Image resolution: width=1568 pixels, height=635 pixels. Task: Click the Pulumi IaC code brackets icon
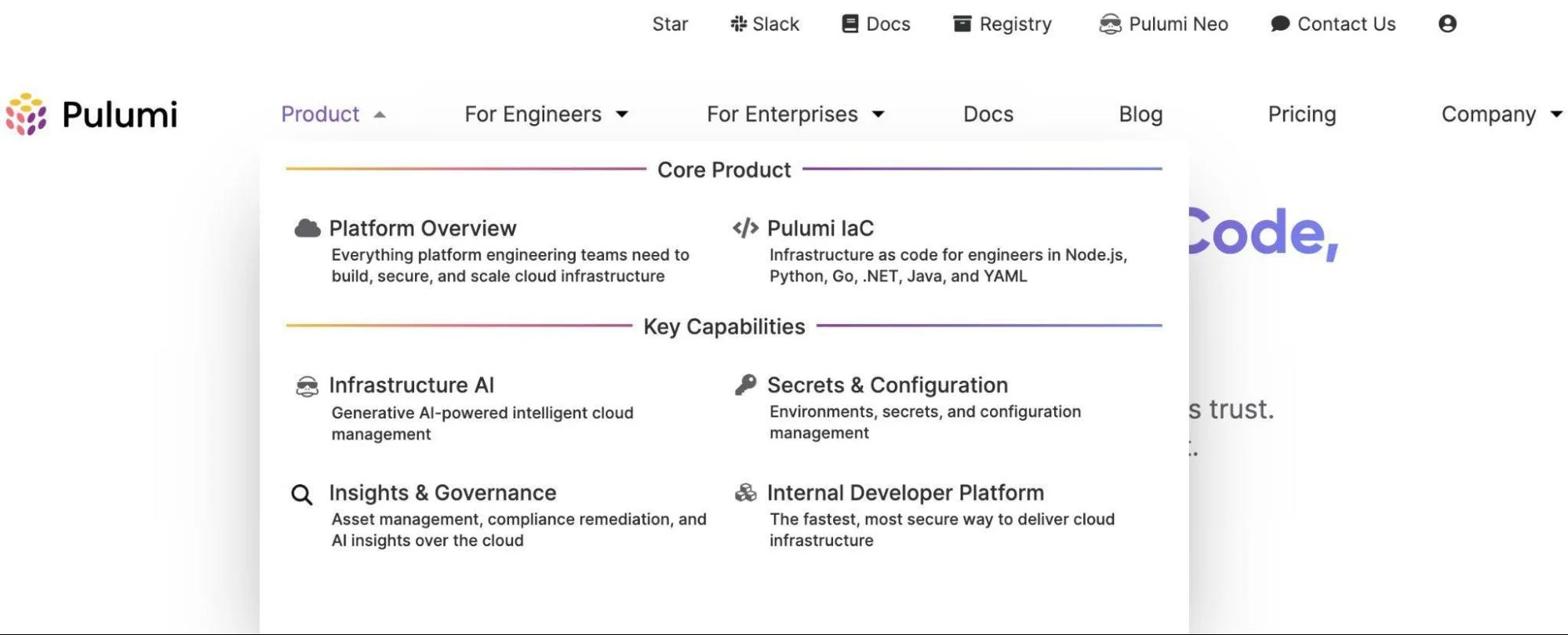pos(745,228)
